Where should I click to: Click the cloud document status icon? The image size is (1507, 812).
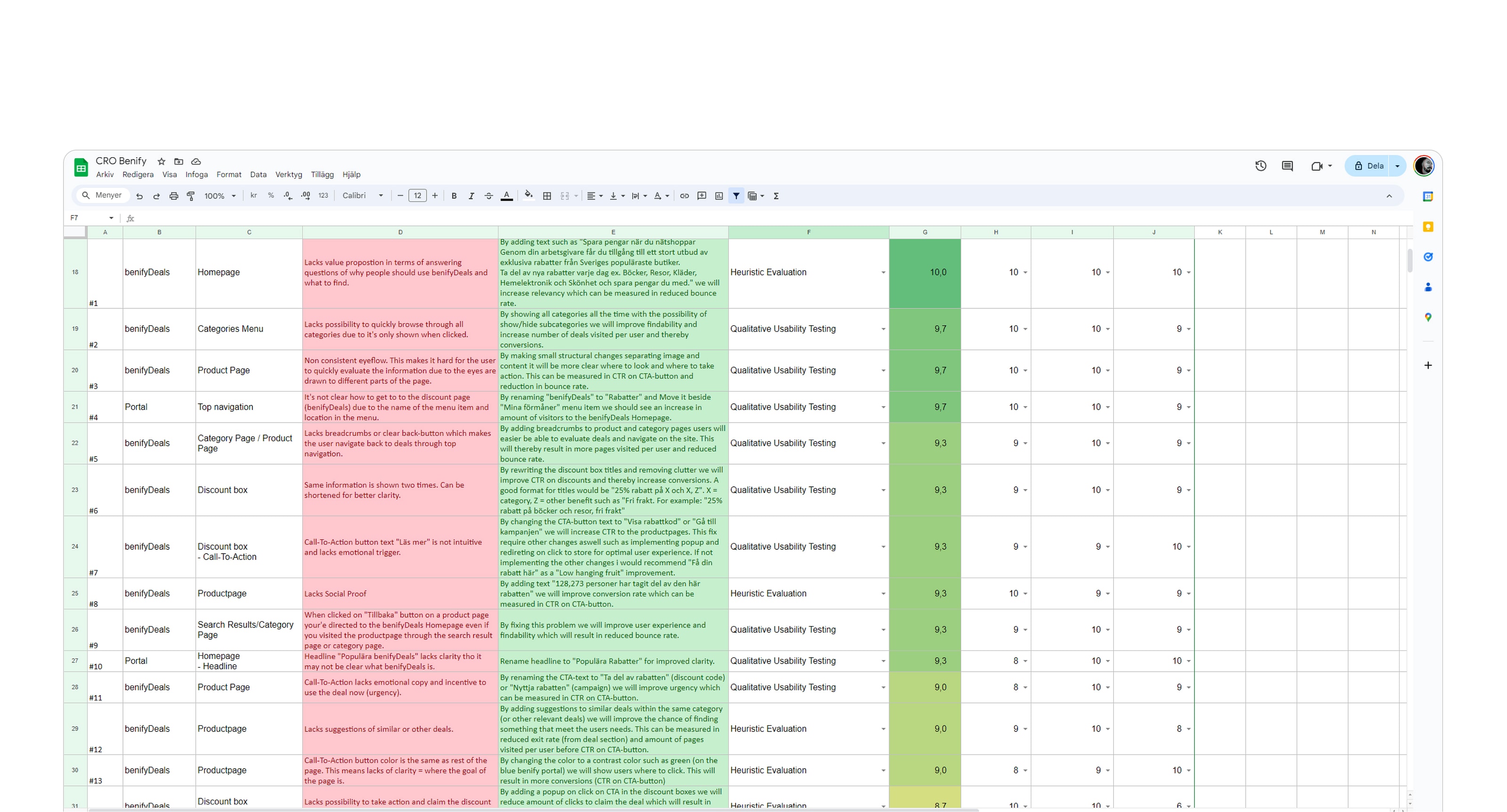196,161
